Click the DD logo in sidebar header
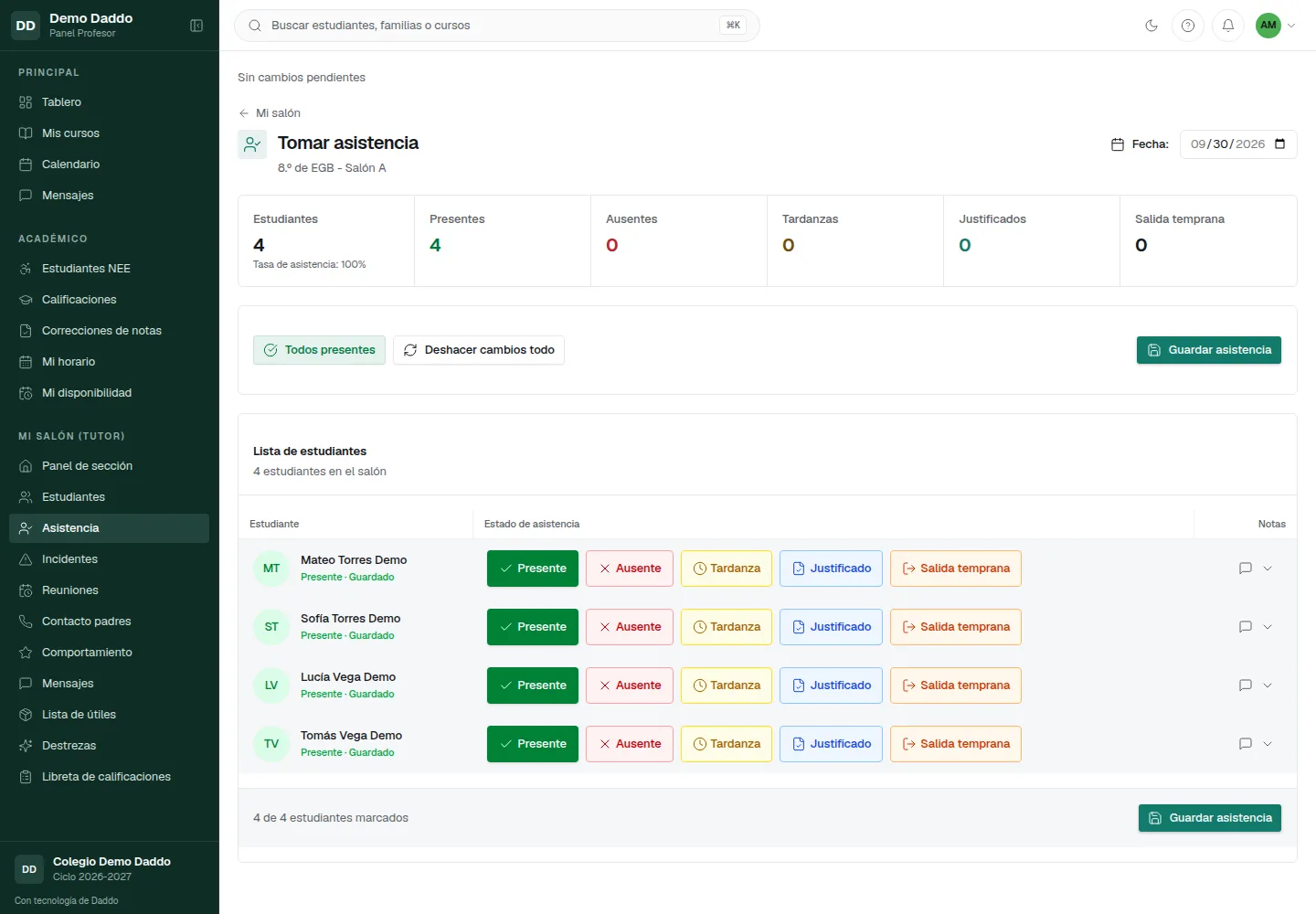 [x=26, y=26]
